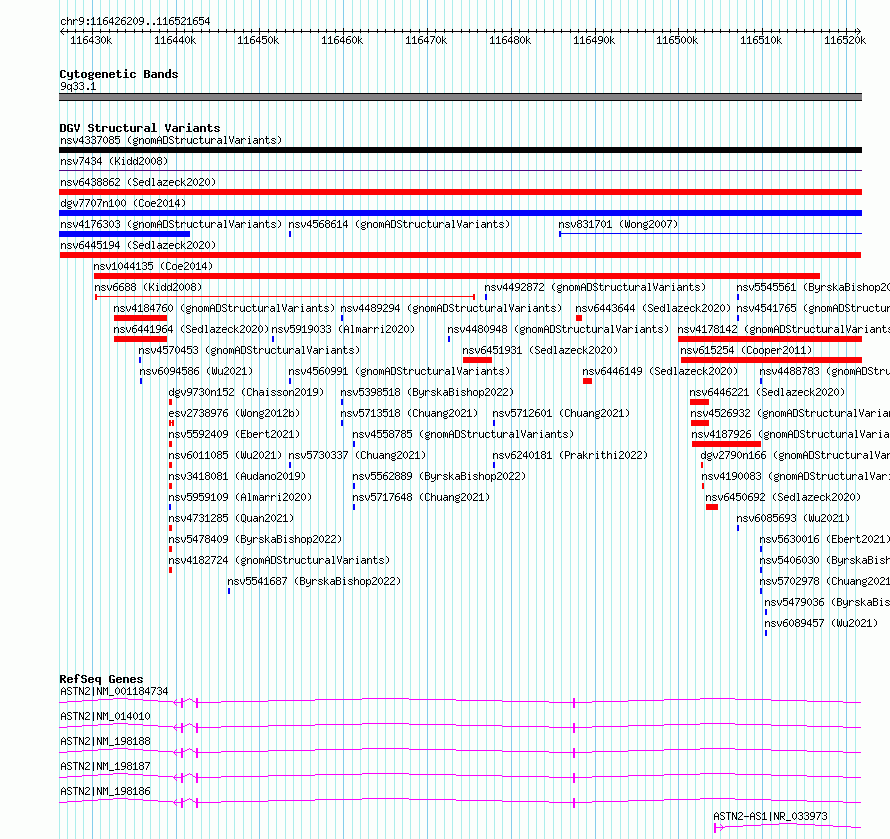890x839 pixels.
Task: Click nsv6094586 (Wu2021) label
Action: click(196, 371)
